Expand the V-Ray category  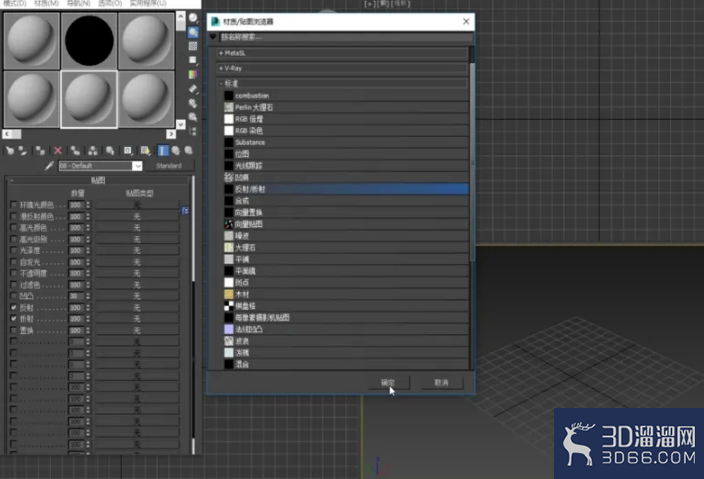(x=342, y=68)
